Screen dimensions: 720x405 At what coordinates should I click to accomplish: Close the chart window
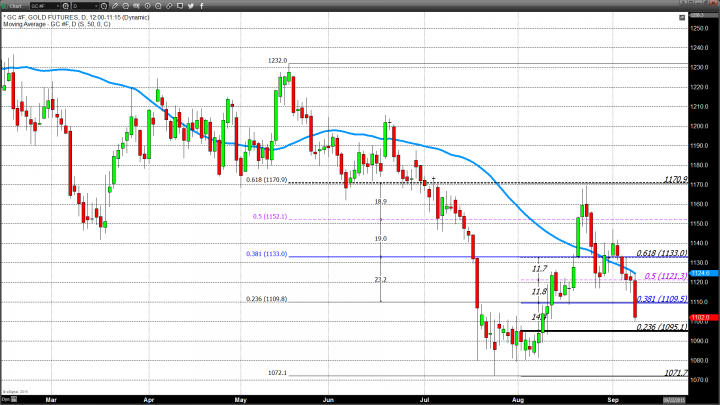pos(712,3)
